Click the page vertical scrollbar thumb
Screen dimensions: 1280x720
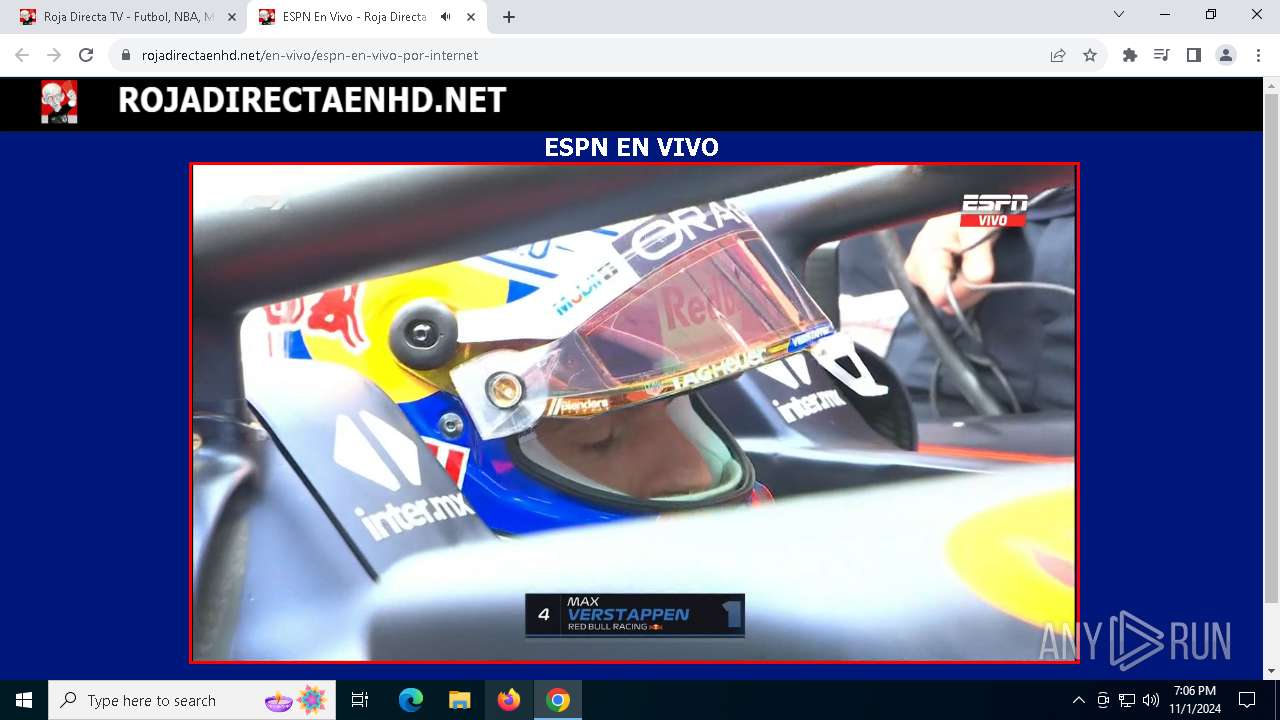click(1271, 349)
